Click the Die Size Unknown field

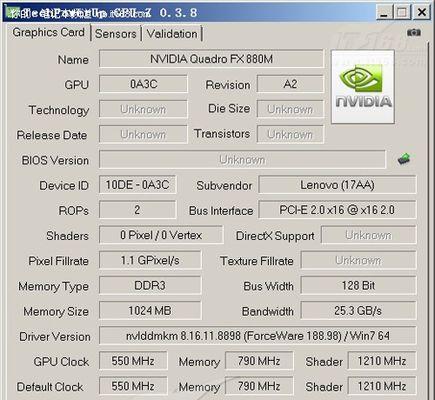pyautogui.click(x=290, y=109)
